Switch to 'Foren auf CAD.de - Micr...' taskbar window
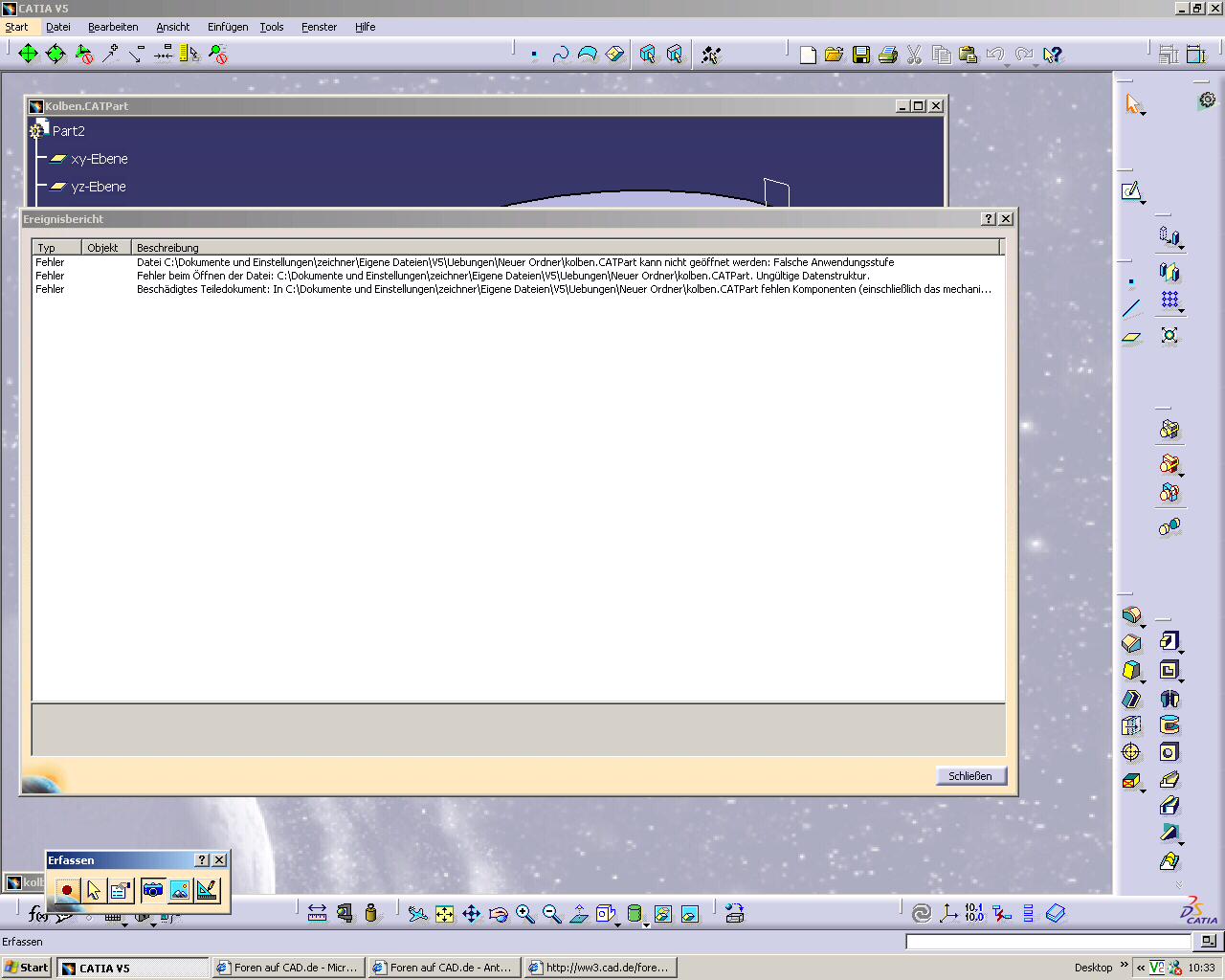Image resolution: width=1225 pixels, height=980 pixels. click(x=288, y=968)
